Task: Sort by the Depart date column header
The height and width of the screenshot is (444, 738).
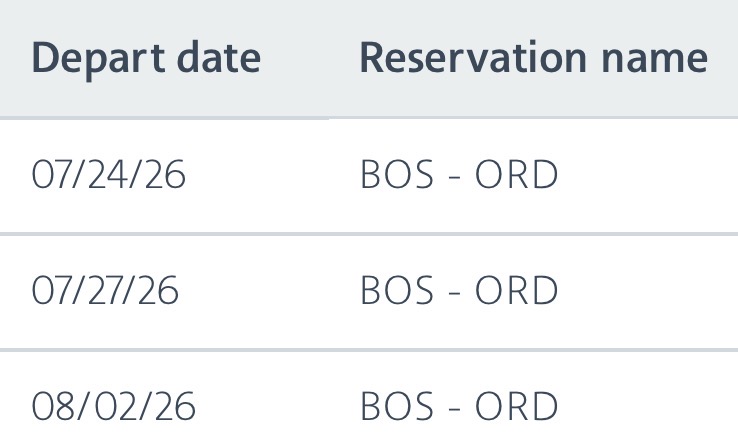Action: point(146,58)
